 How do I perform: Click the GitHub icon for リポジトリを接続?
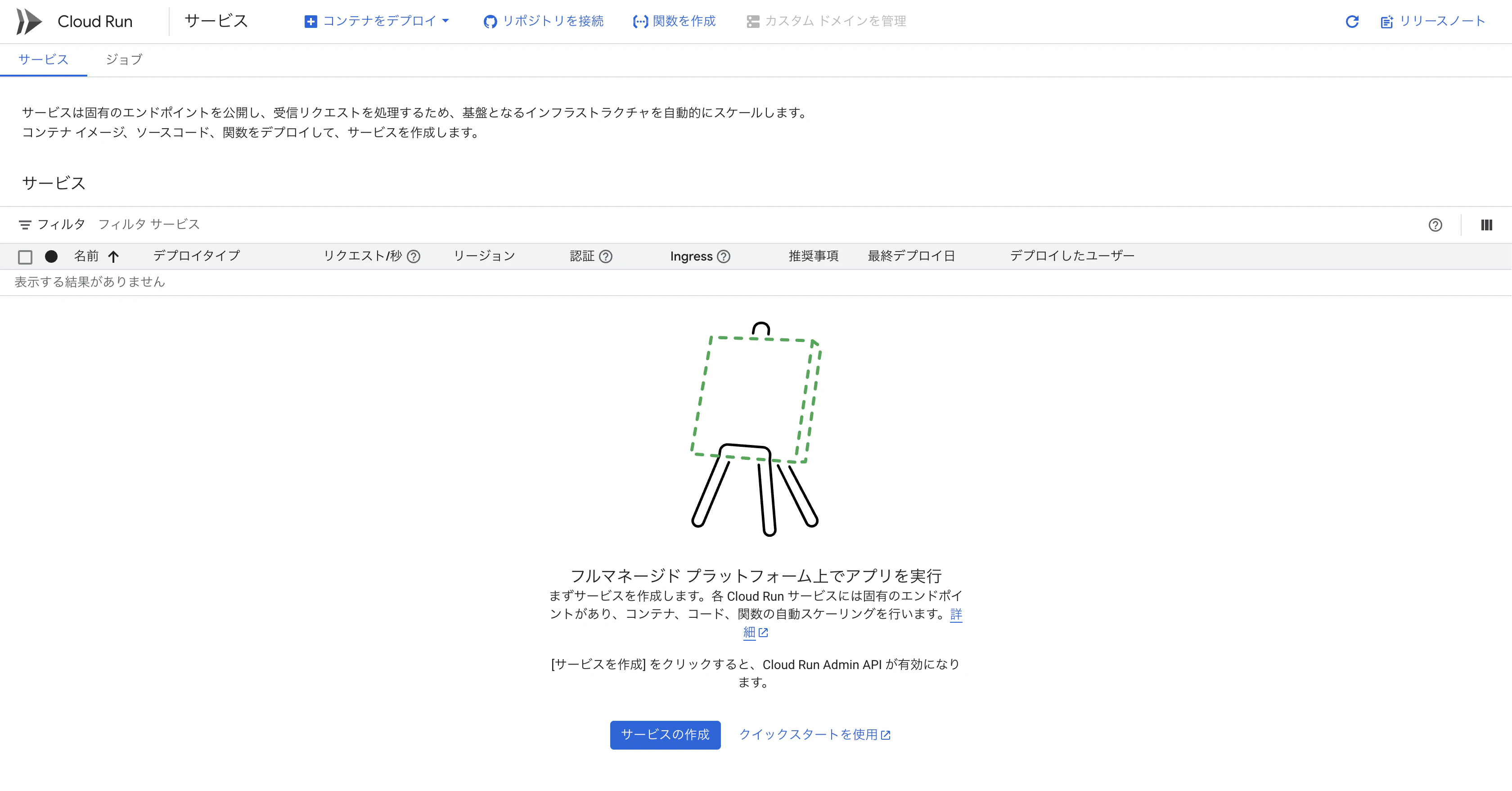click(x=490, y=22)
